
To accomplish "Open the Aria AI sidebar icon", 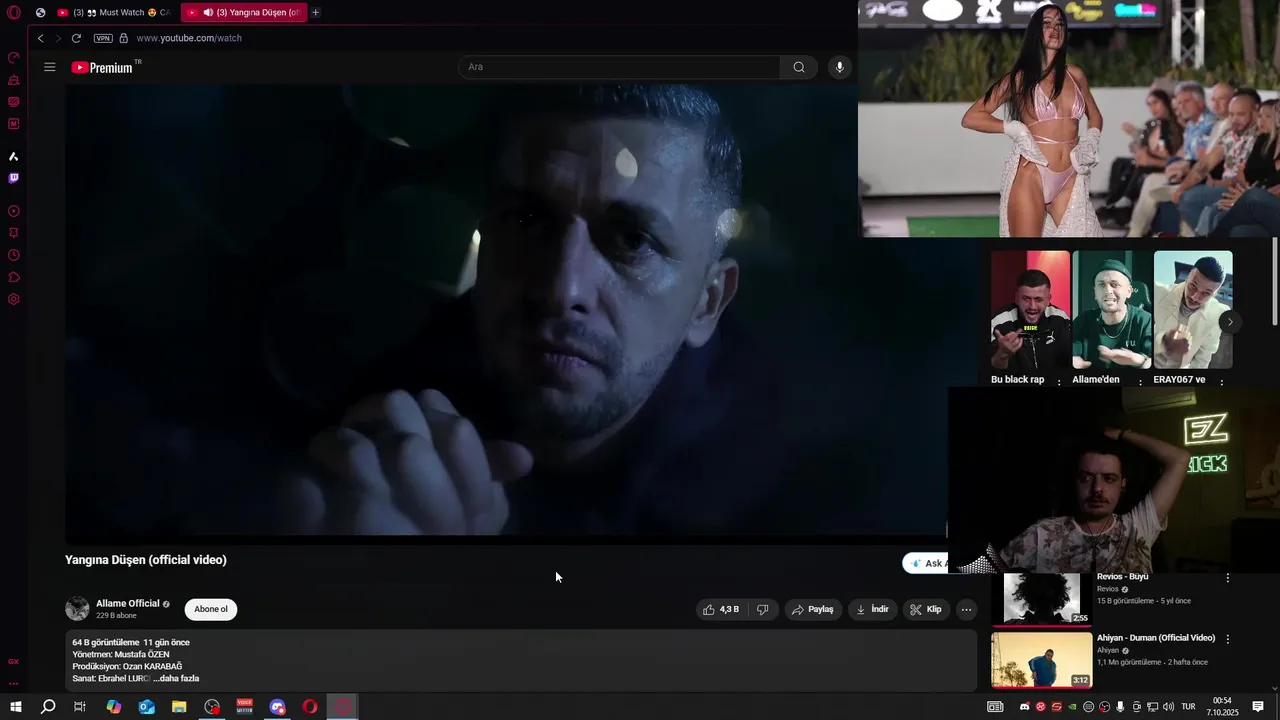I will (x=14, y=157).
